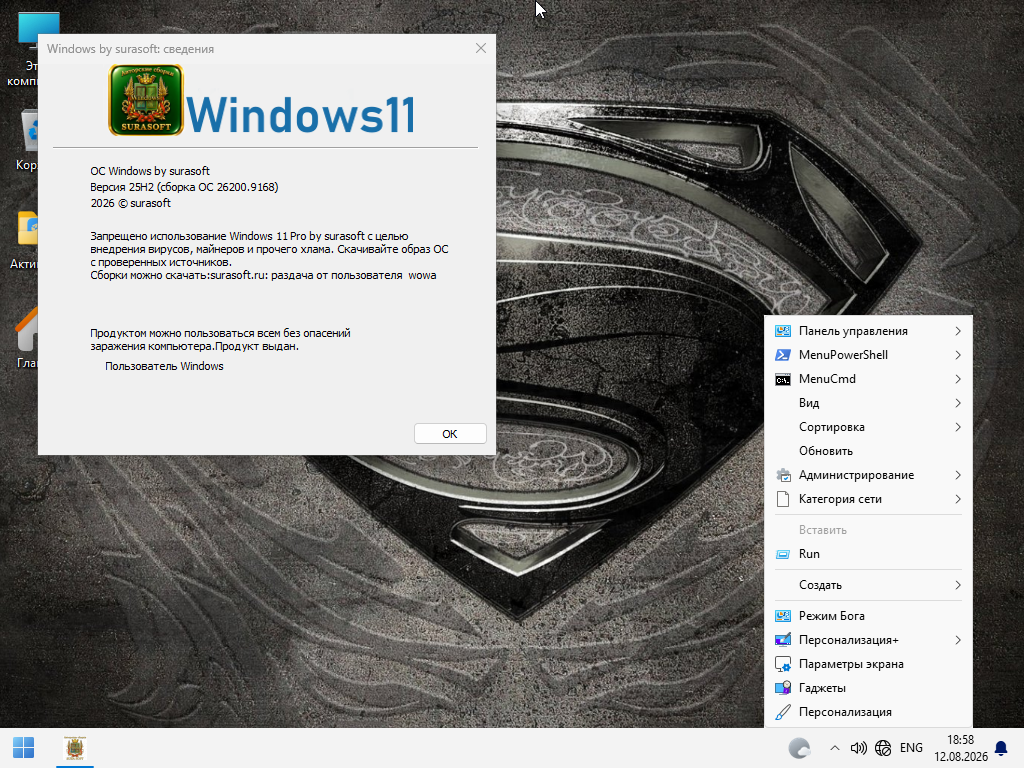The width and height of the screenshot is (1024, 768).
Task: Choose Гаджеты label in context menu
Action: click(822, 688)
